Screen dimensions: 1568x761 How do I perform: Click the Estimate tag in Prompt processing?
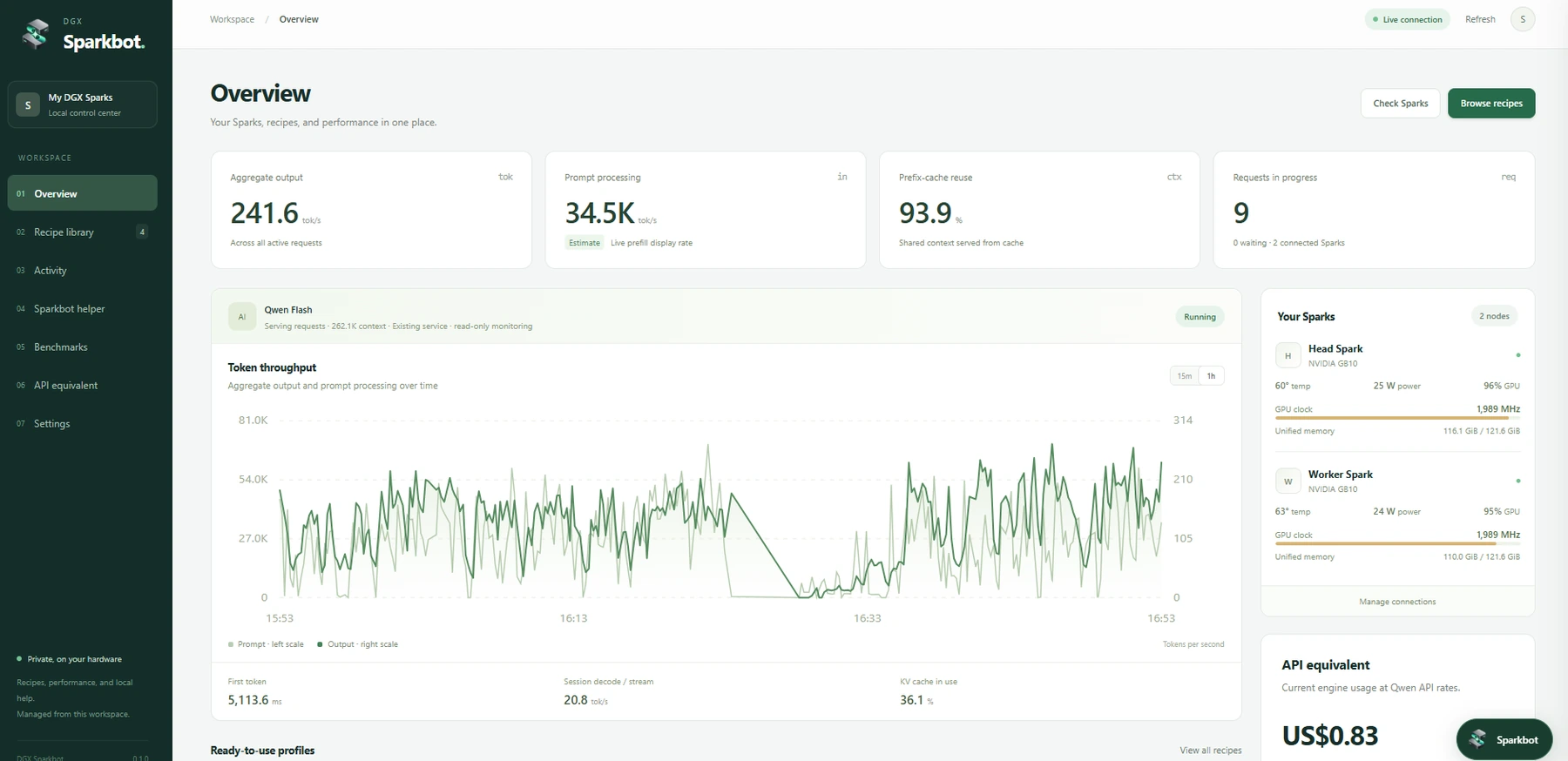pos(585,243)
